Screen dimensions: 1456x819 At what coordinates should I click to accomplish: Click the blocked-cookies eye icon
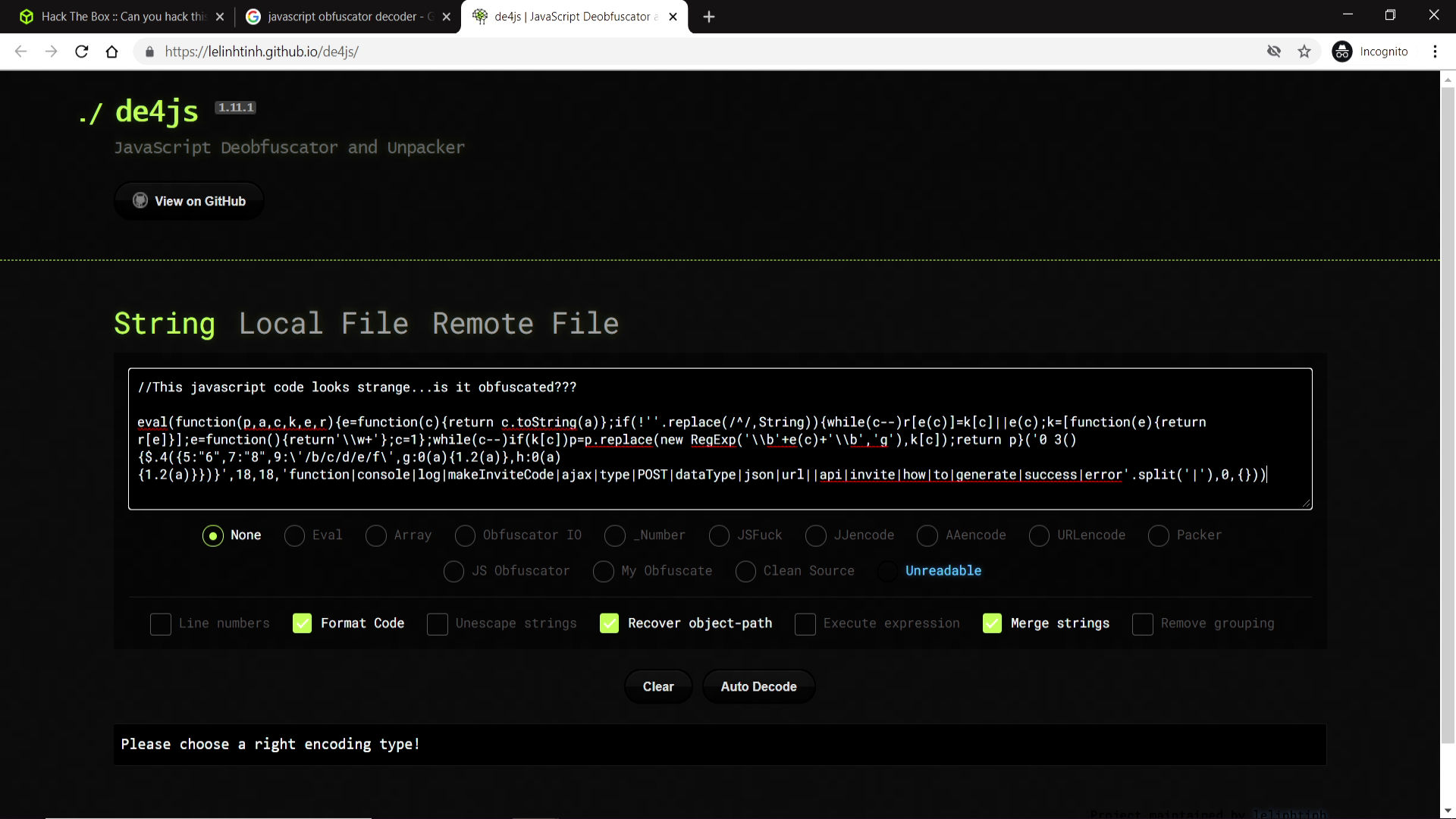click(1274, 52)
